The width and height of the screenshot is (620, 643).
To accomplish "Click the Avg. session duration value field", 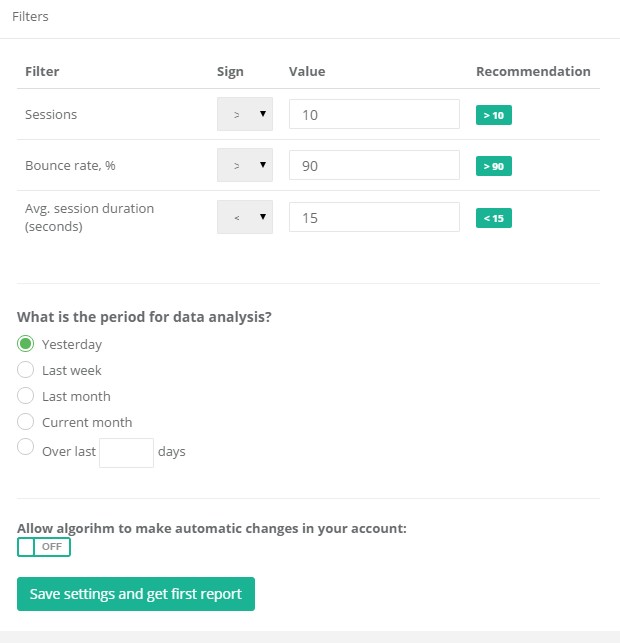I will pyautogui.click(x=374, y=217).
